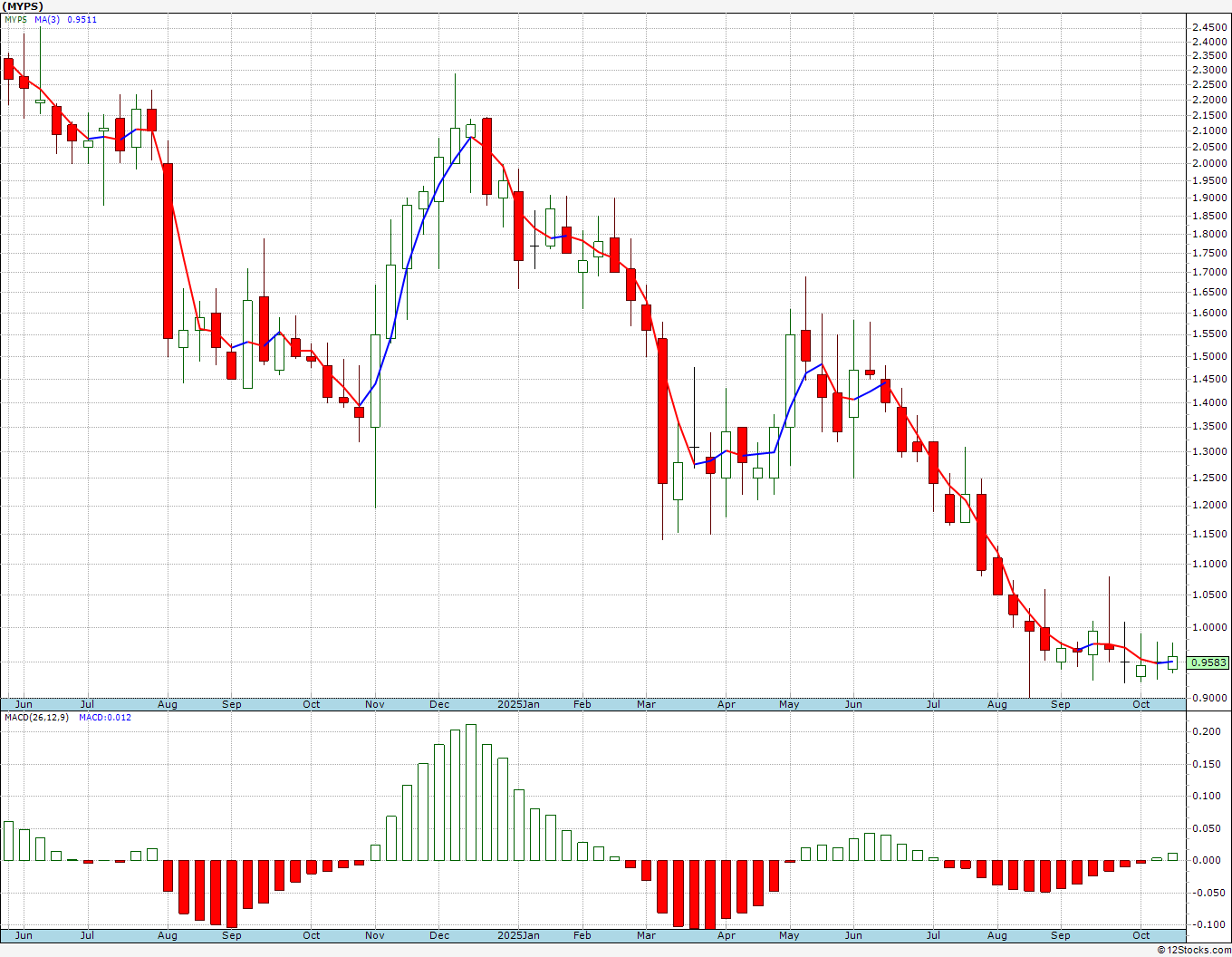
Task: Select the 1.7000 price axis label
Action: (1210, 272)
